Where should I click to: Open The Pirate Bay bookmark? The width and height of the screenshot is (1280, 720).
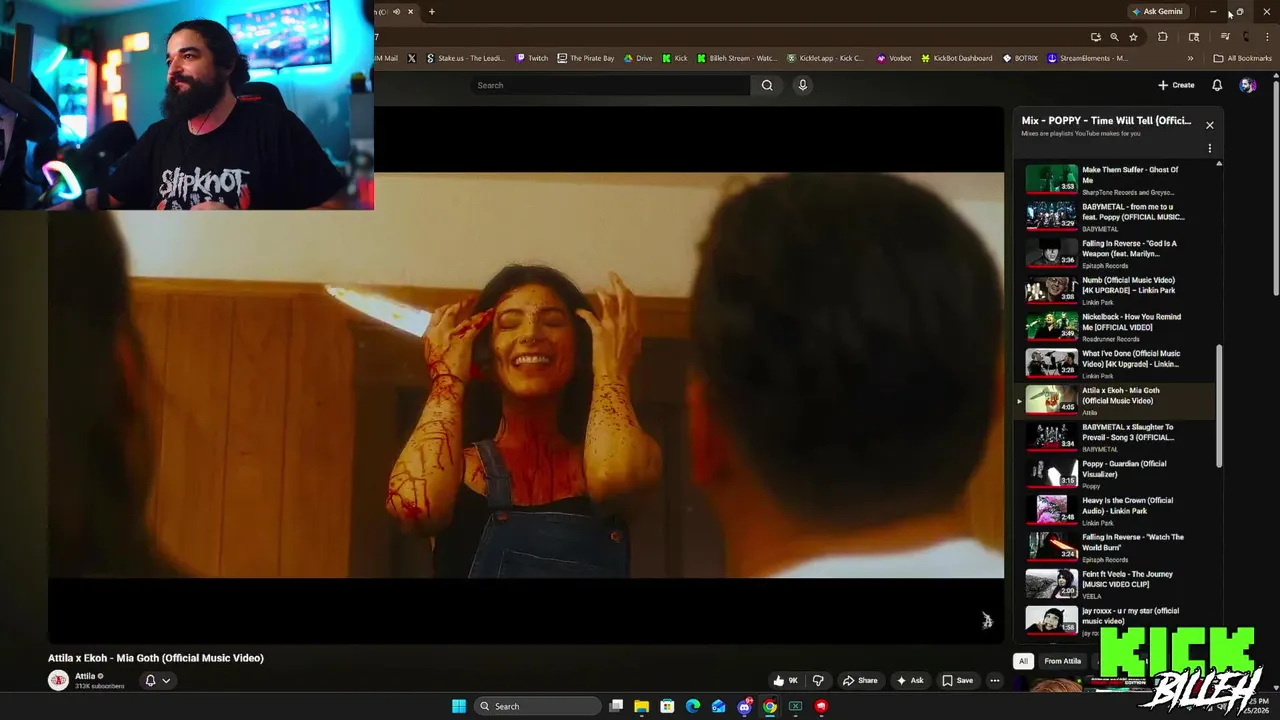[586, 58]
